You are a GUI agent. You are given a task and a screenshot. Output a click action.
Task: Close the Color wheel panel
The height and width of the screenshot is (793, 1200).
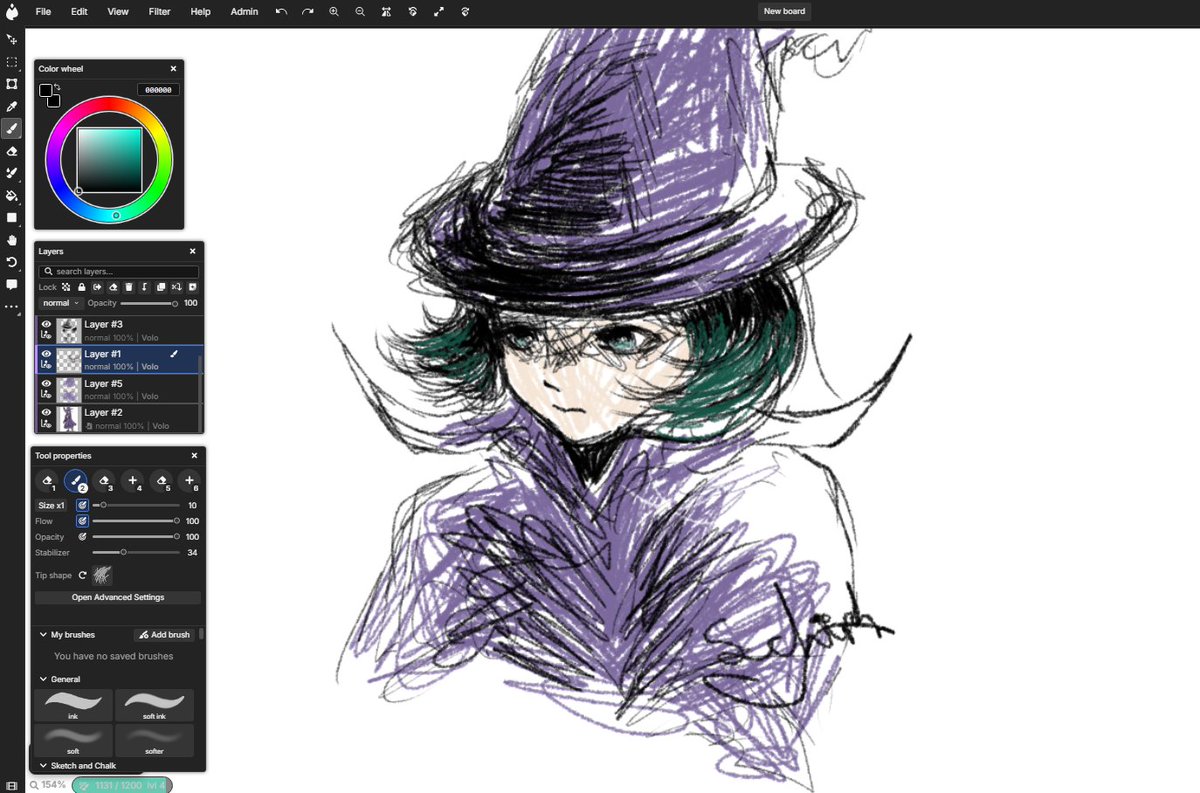pos(173,69)
